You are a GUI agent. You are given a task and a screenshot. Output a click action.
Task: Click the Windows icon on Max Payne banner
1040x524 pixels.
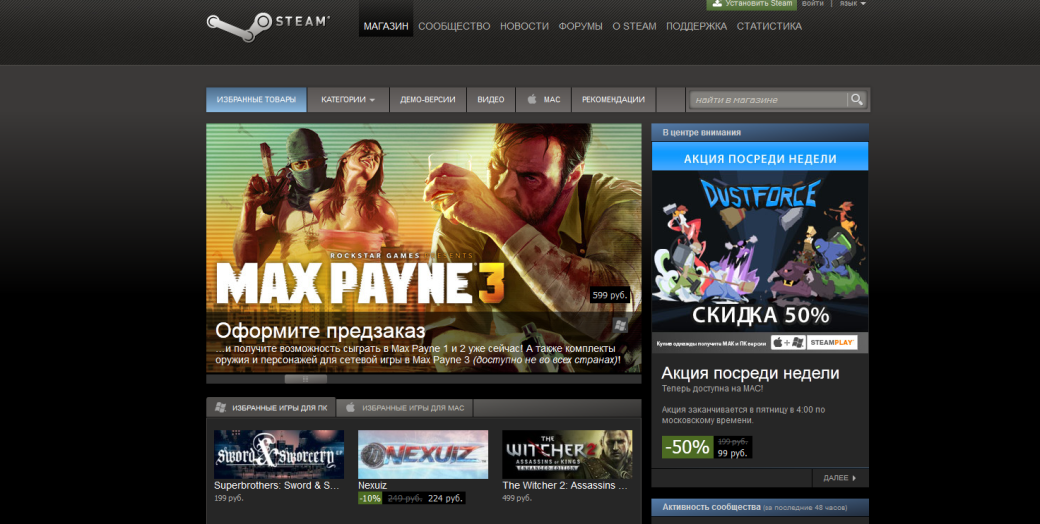pos(621,324)
